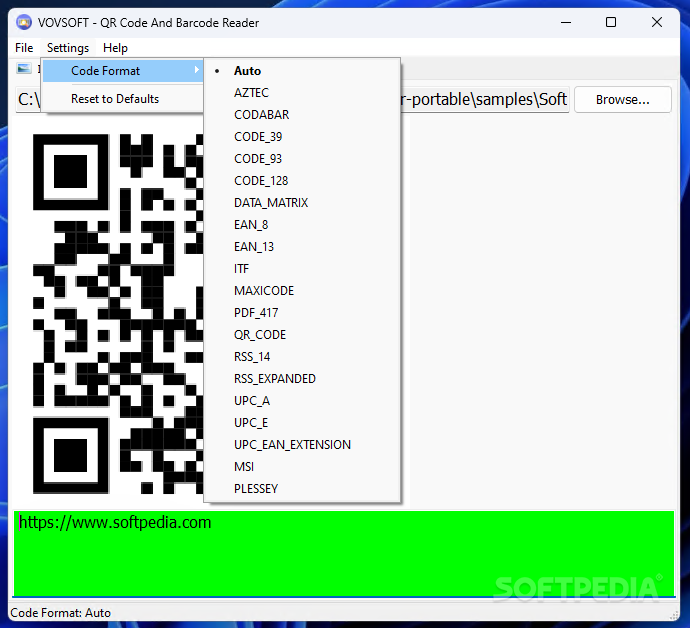
Task: Close the QR Code Reader window
Action: [657, 22]
